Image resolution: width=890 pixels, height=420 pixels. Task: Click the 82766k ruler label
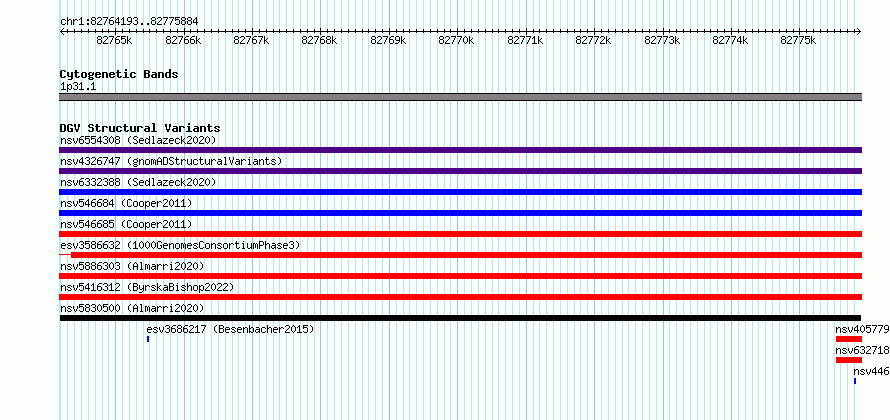coord(183,40)
